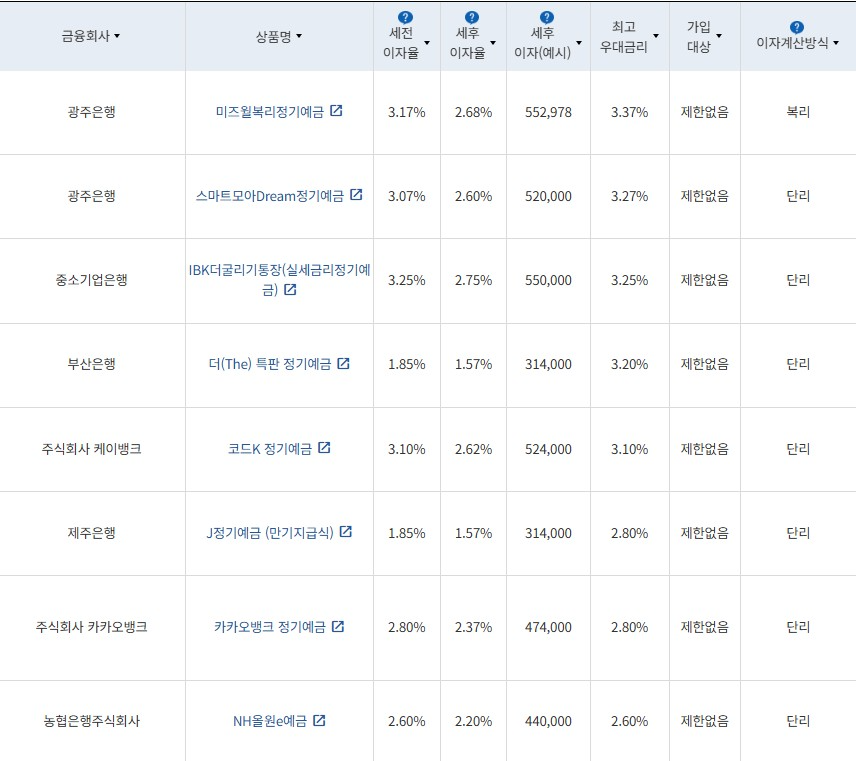
Task: Open 미즈월복리정기예금 product link
Action: pos(270,112)
